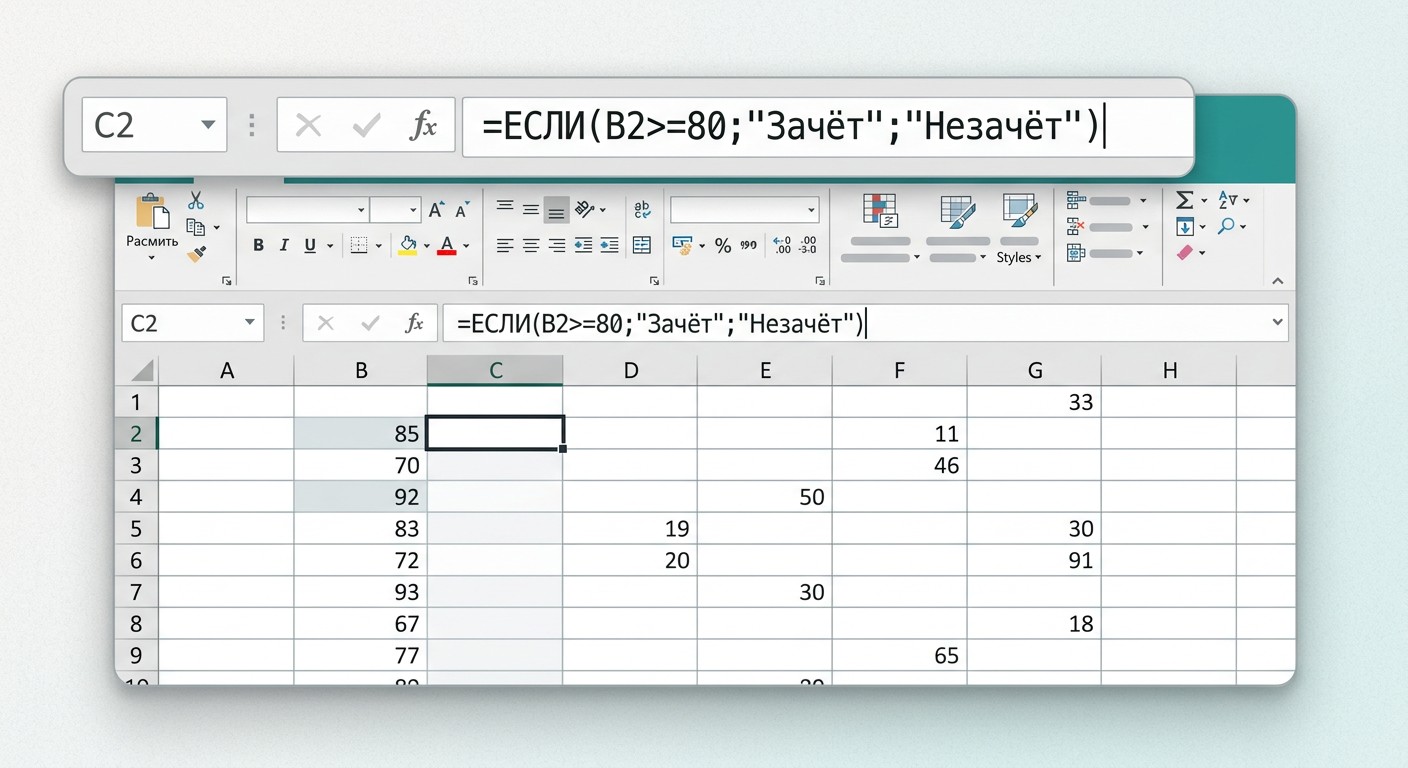Image resolution: width=1408 pixels, height=768 pixels.
Task: Activate the Format Painter brush
Action: [196, 254]
